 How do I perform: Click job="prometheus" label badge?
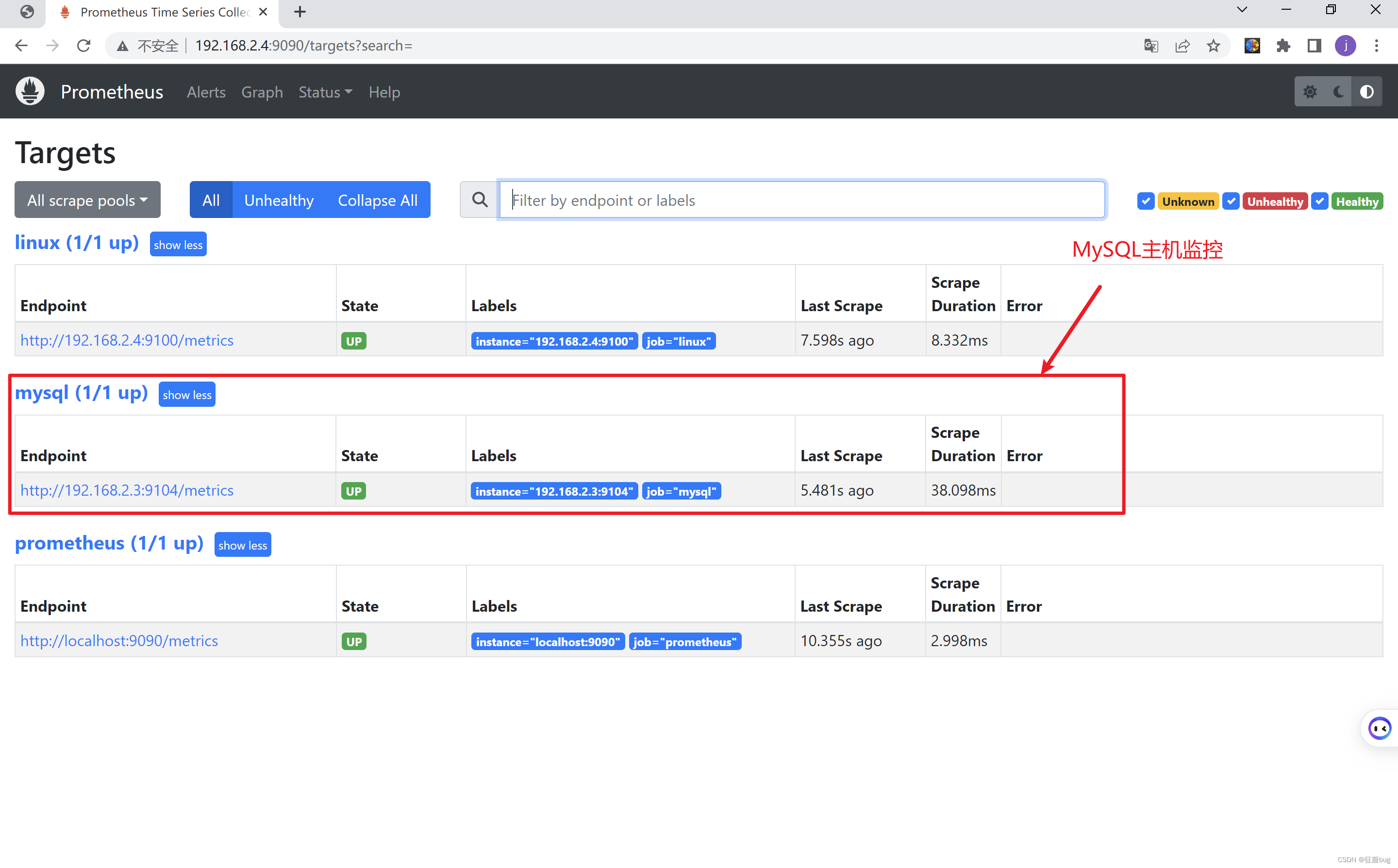tap(685, 642)
